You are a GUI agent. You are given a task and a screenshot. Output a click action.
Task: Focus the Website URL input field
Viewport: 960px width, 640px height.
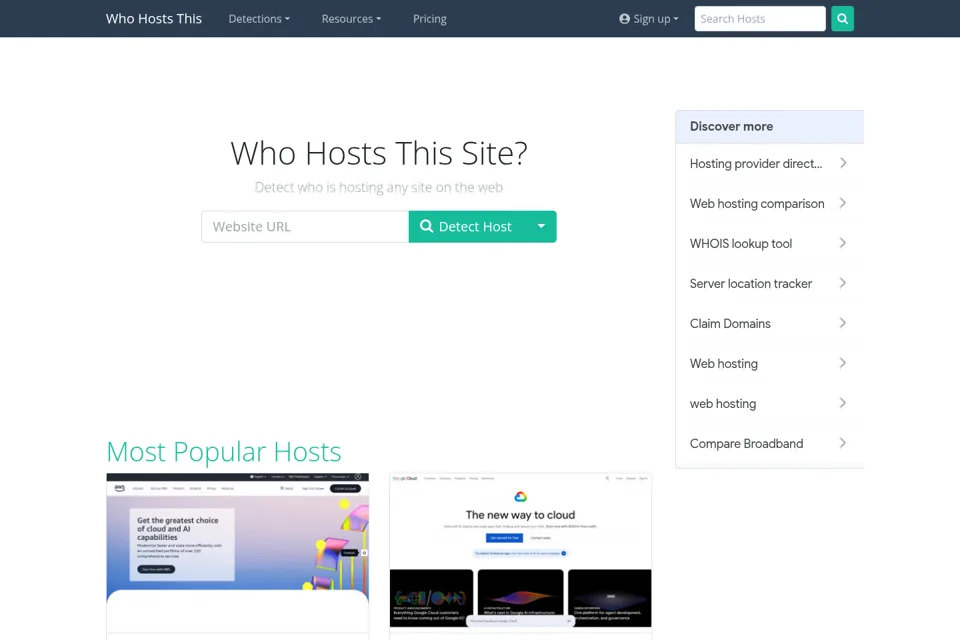coord(305,227)
